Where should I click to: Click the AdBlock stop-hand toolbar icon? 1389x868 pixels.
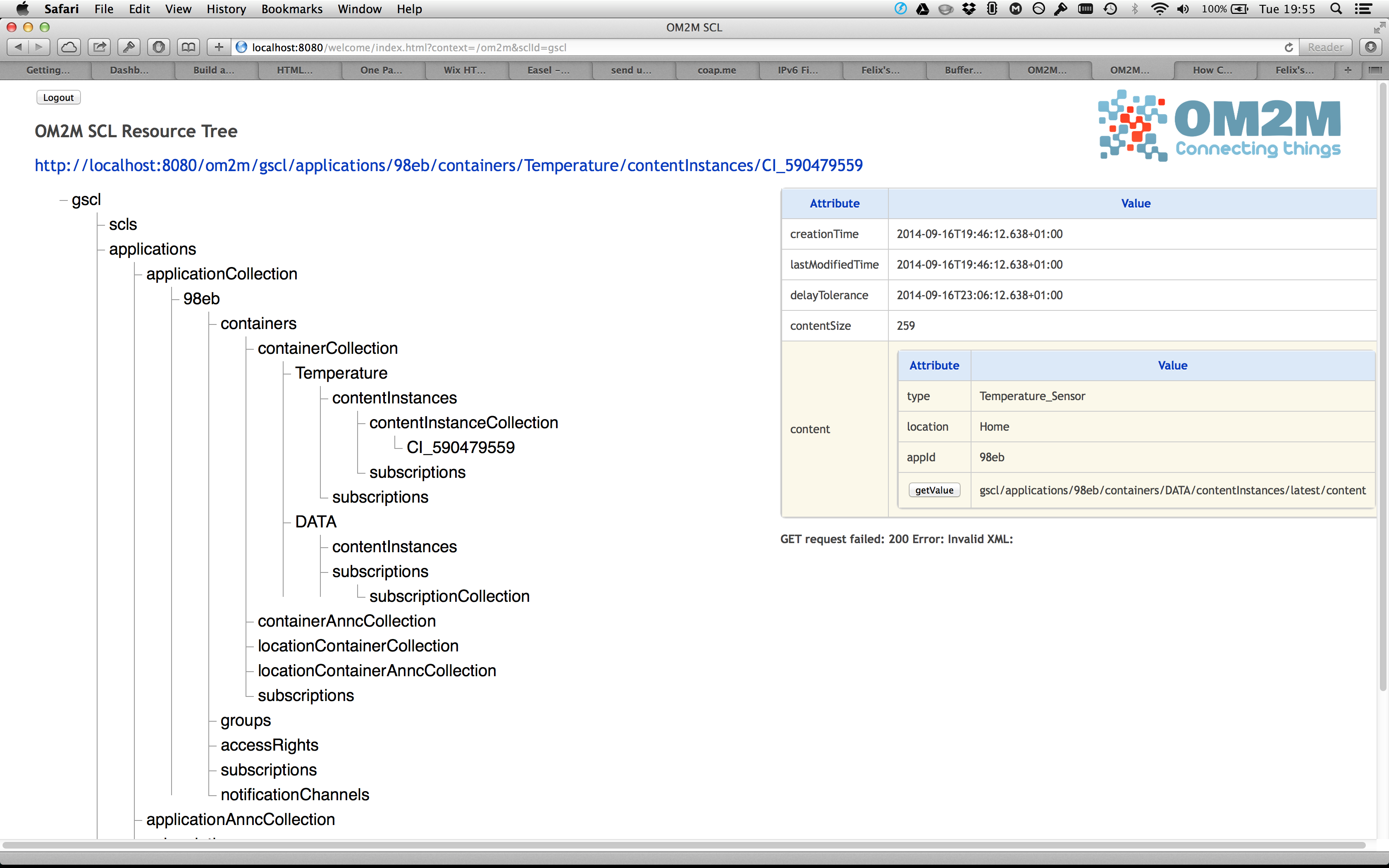point(159,47)
